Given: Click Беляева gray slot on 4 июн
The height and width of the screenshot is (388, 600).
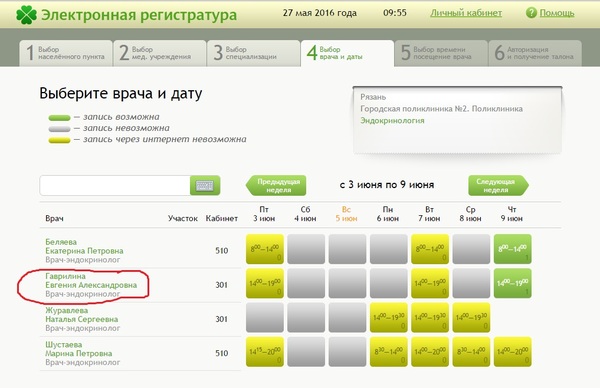Looking at the screenshot, I should coord(306,249).
